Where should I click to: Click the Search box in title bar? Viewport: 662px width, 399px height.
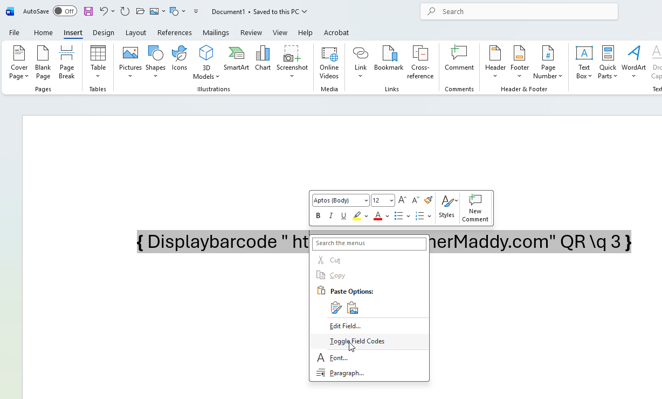pos(519,11)
